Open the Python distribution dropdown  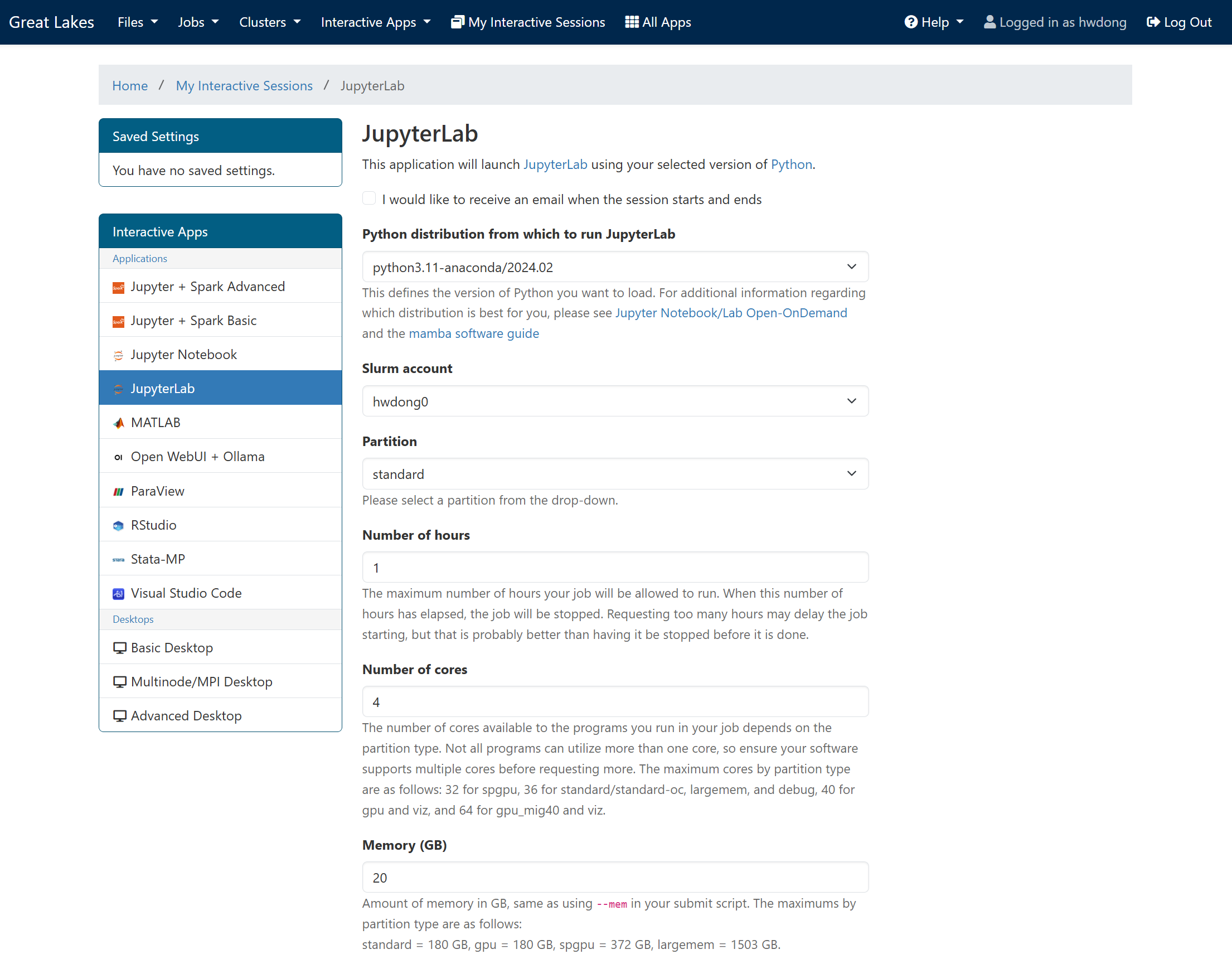[x=615, y=267]
